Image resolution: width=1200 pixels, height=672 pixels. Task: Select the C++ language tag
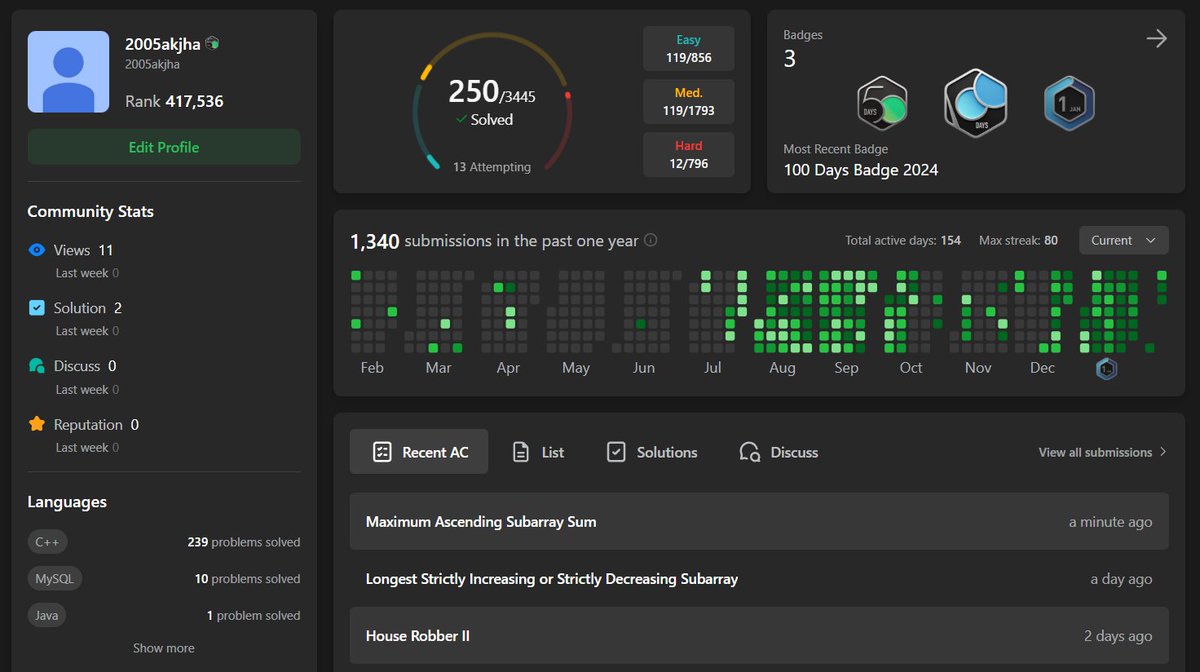pos(47,542)
